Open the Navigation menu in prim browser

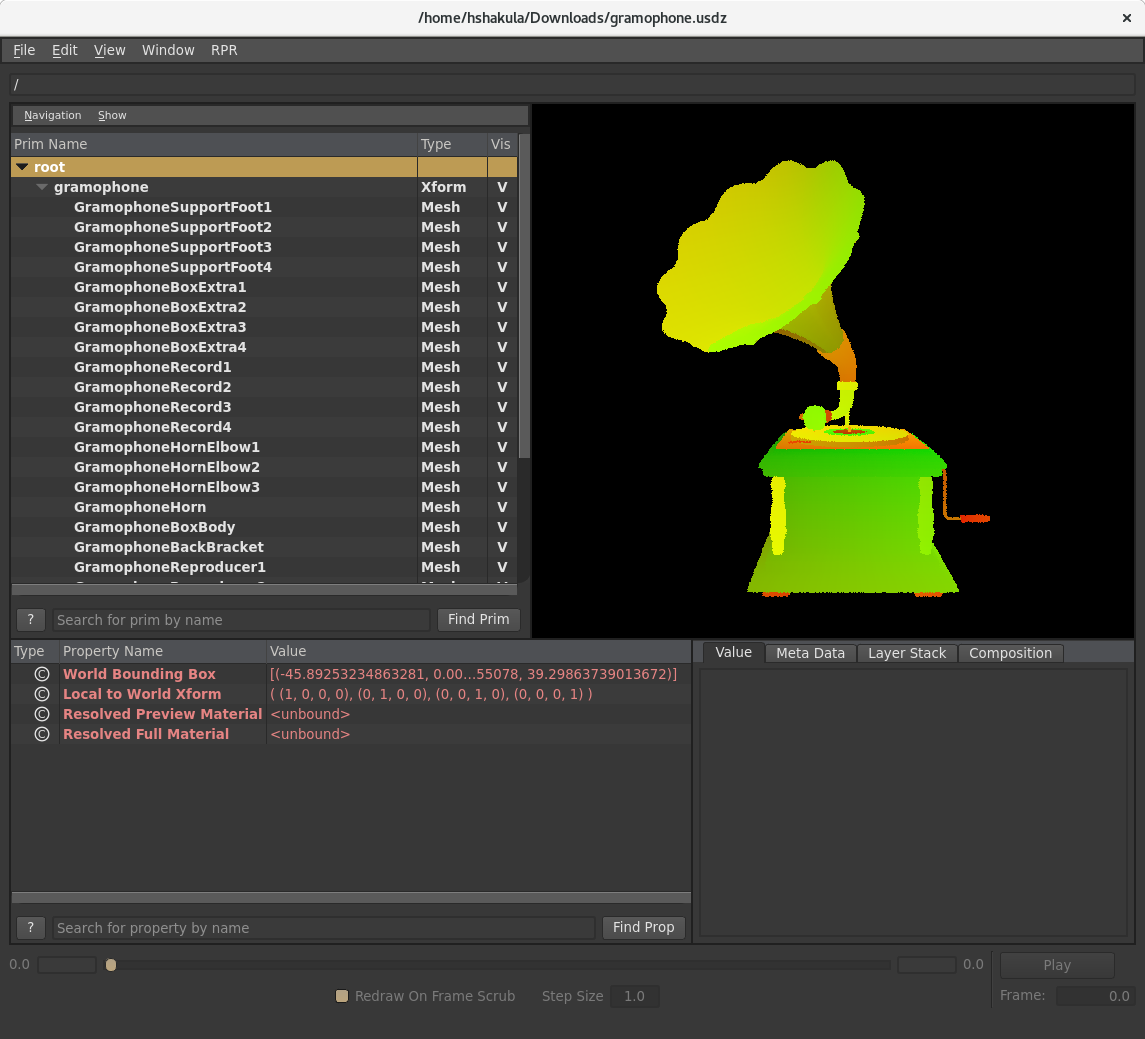(x=53, y=115)
